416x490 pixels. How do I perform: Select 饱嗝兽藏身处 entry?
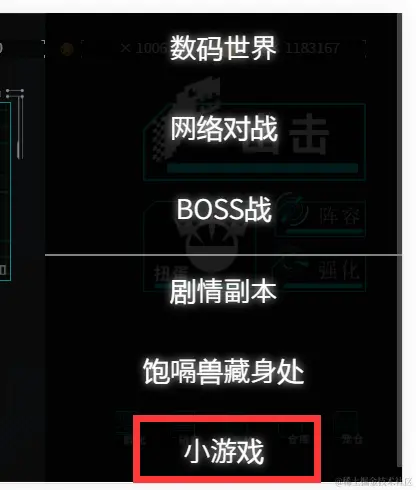224,371
